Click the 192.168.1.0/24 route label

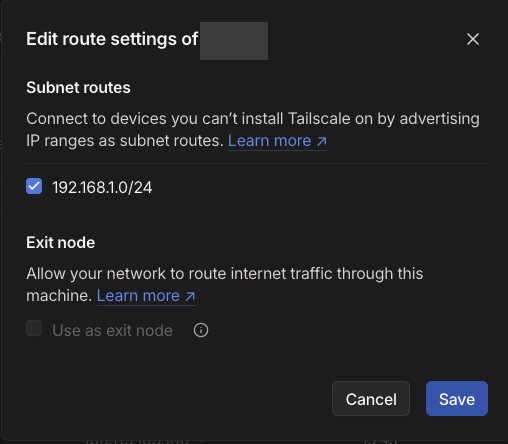point(102,187)
